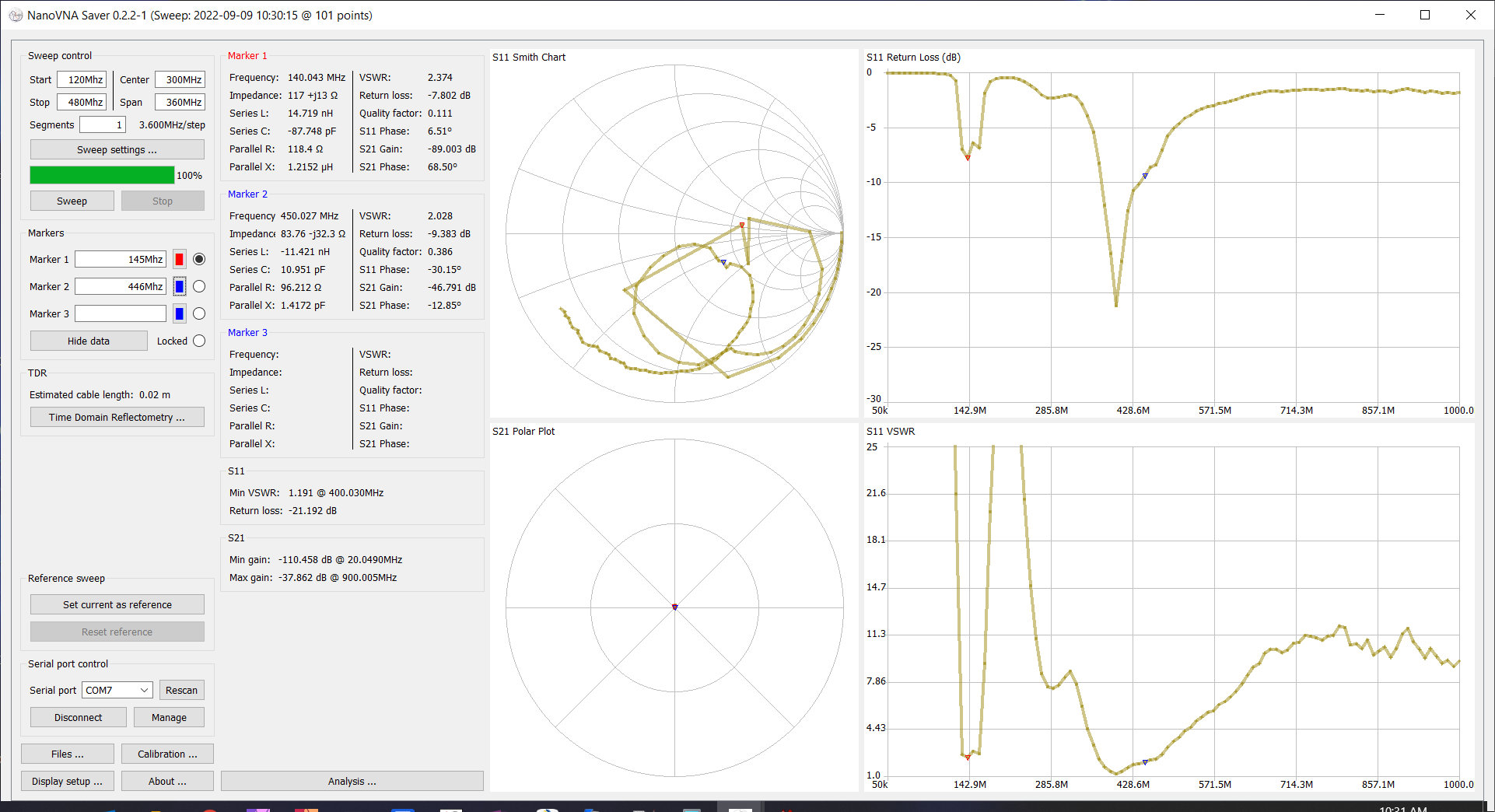
Task: Open the Analysis window
Action: coord(352,782)
